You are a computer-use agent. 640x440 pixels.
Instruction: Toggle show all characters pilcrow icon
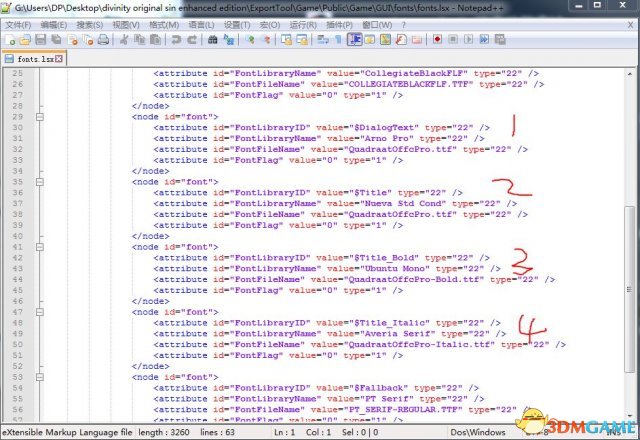click(x=338, y=40)
